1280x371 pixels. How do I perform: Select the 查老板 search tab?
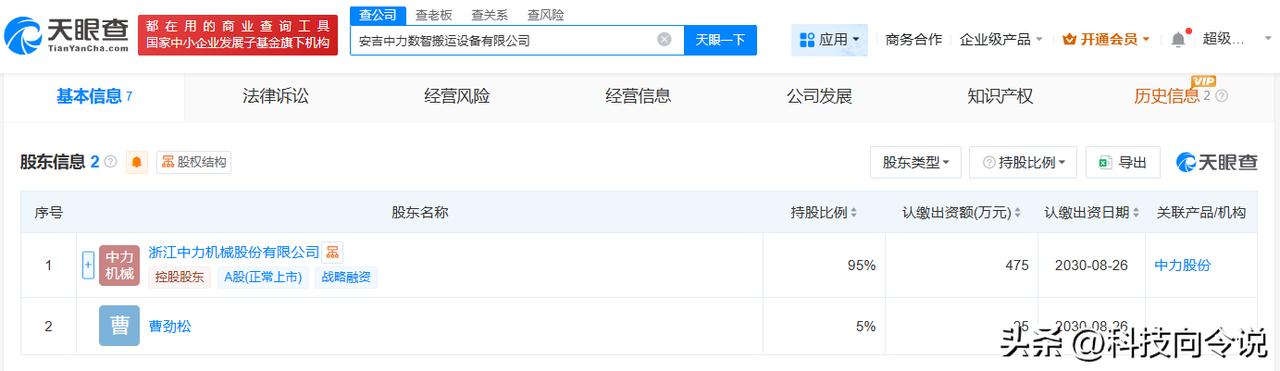pos(434,15)
